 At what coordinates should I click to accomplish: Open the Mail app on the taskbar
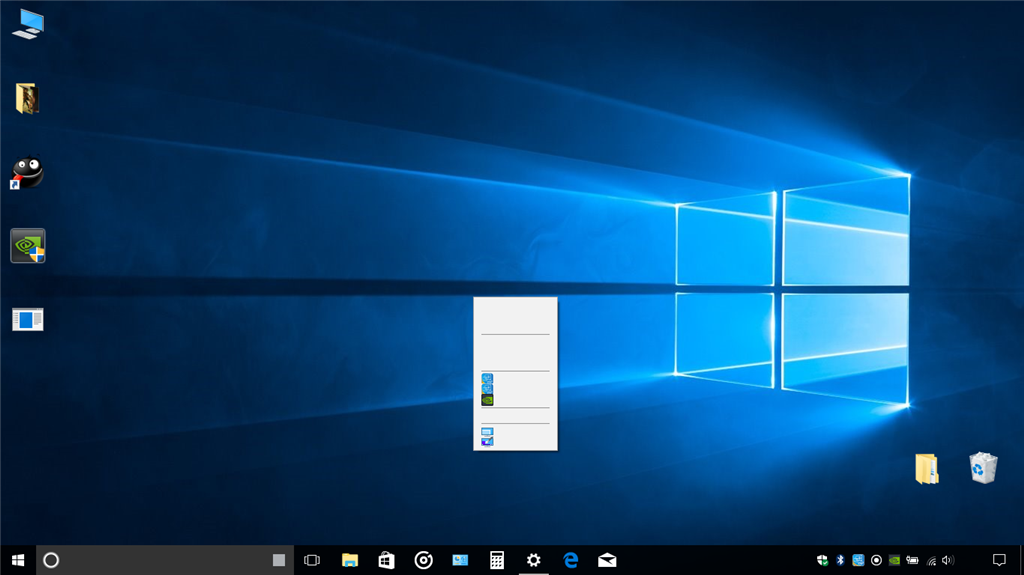pos(607,560)
